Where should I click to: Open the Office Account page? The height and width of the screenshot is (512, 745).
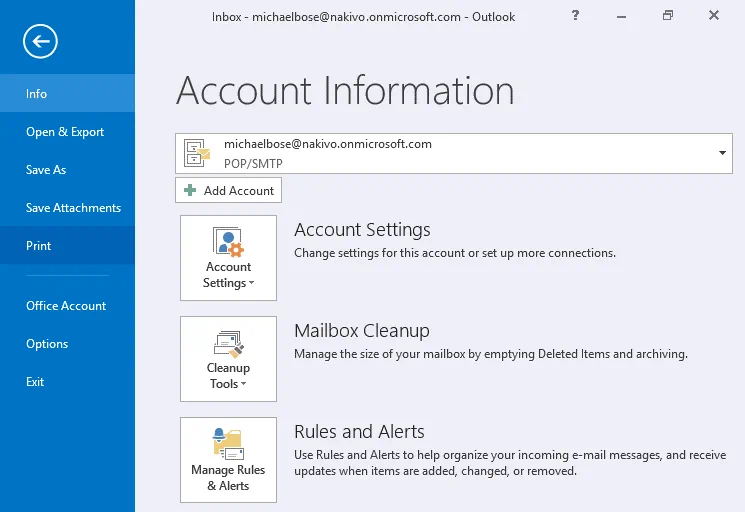coord(66,306)
